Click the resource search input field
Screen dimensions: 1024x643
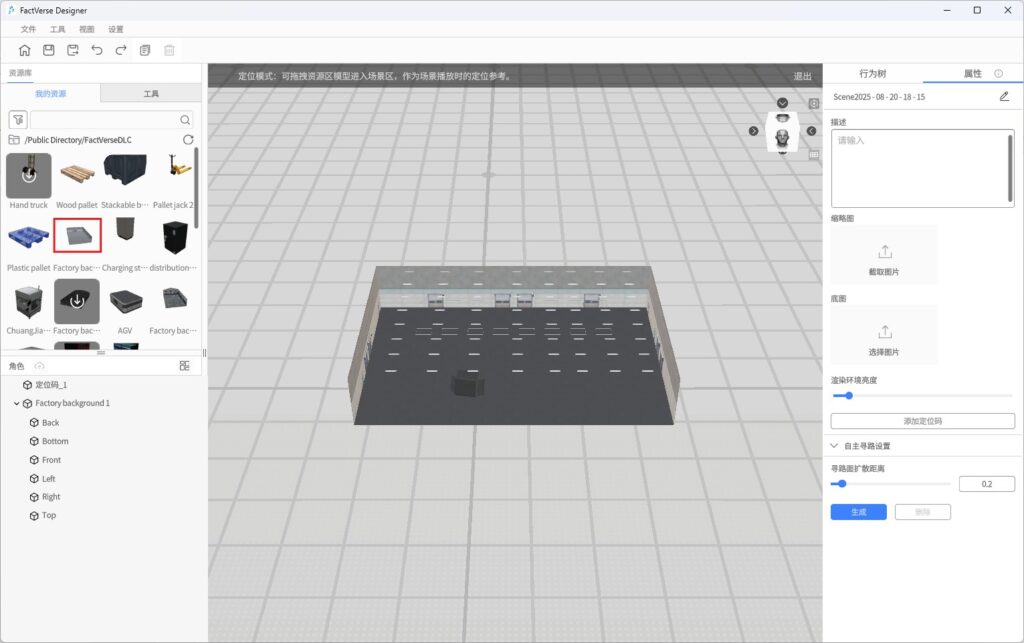coord(112,120)
